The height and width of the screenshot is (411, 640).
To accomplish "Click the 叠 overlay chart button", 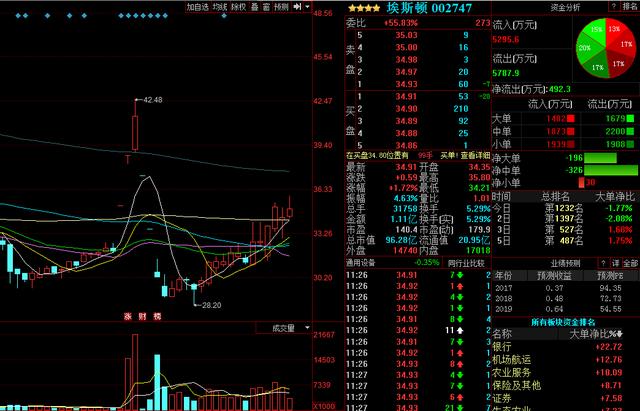I will (255, 7).
